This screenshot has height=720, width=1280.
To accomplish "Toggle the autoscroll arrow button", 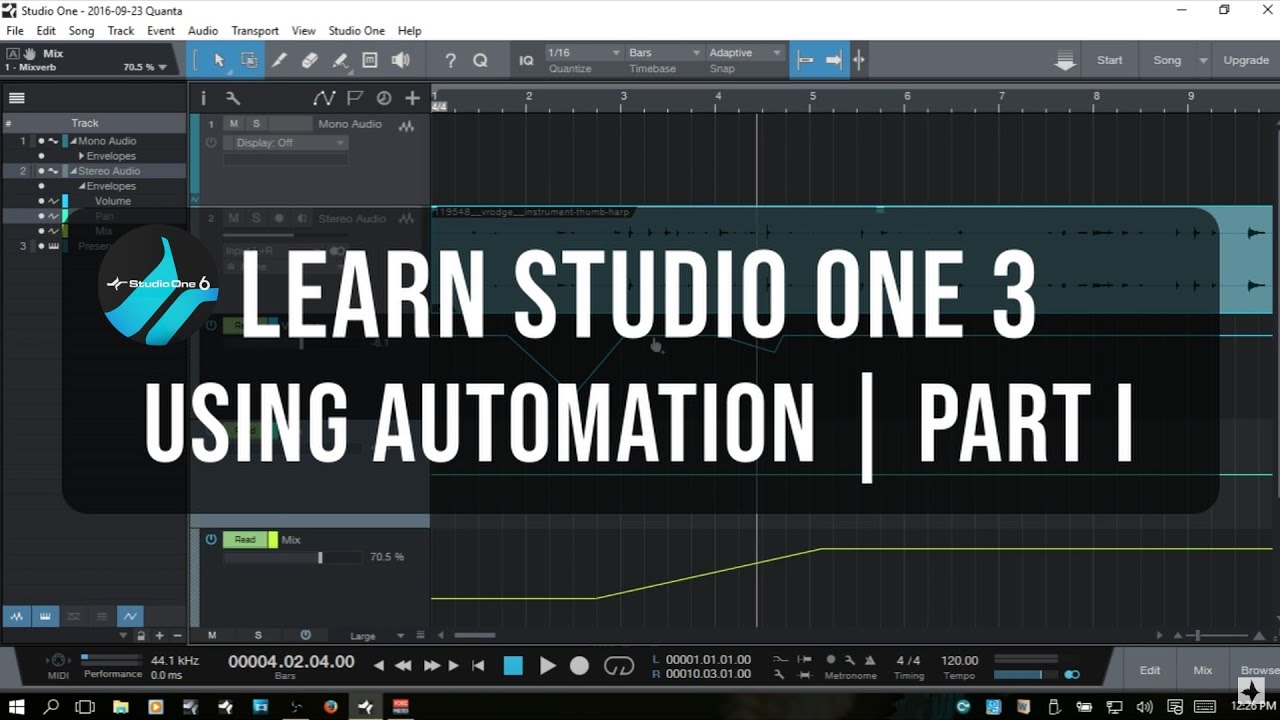I will [x=833, y=60].
